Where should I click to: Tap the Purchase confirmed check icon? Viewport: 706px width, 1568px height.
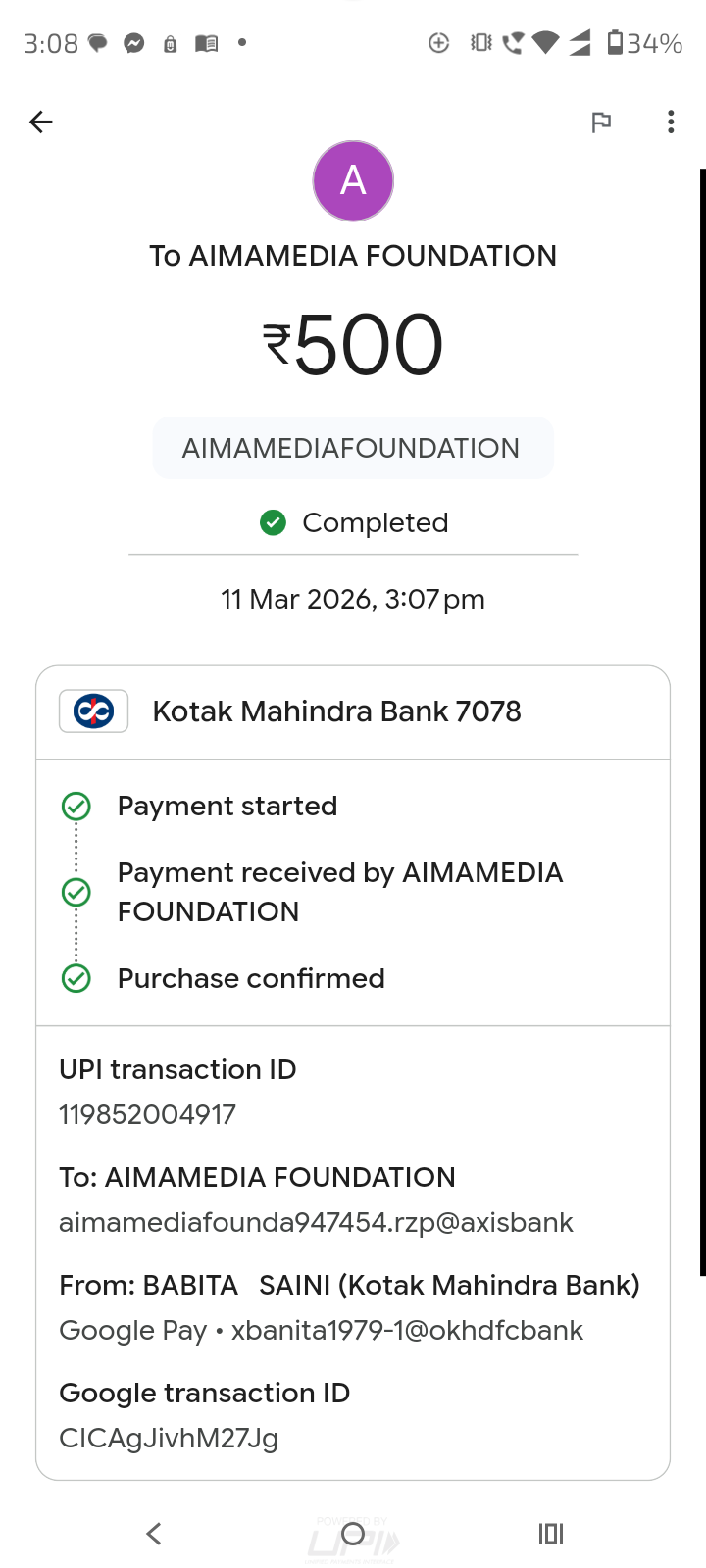(x=76, y=978)
